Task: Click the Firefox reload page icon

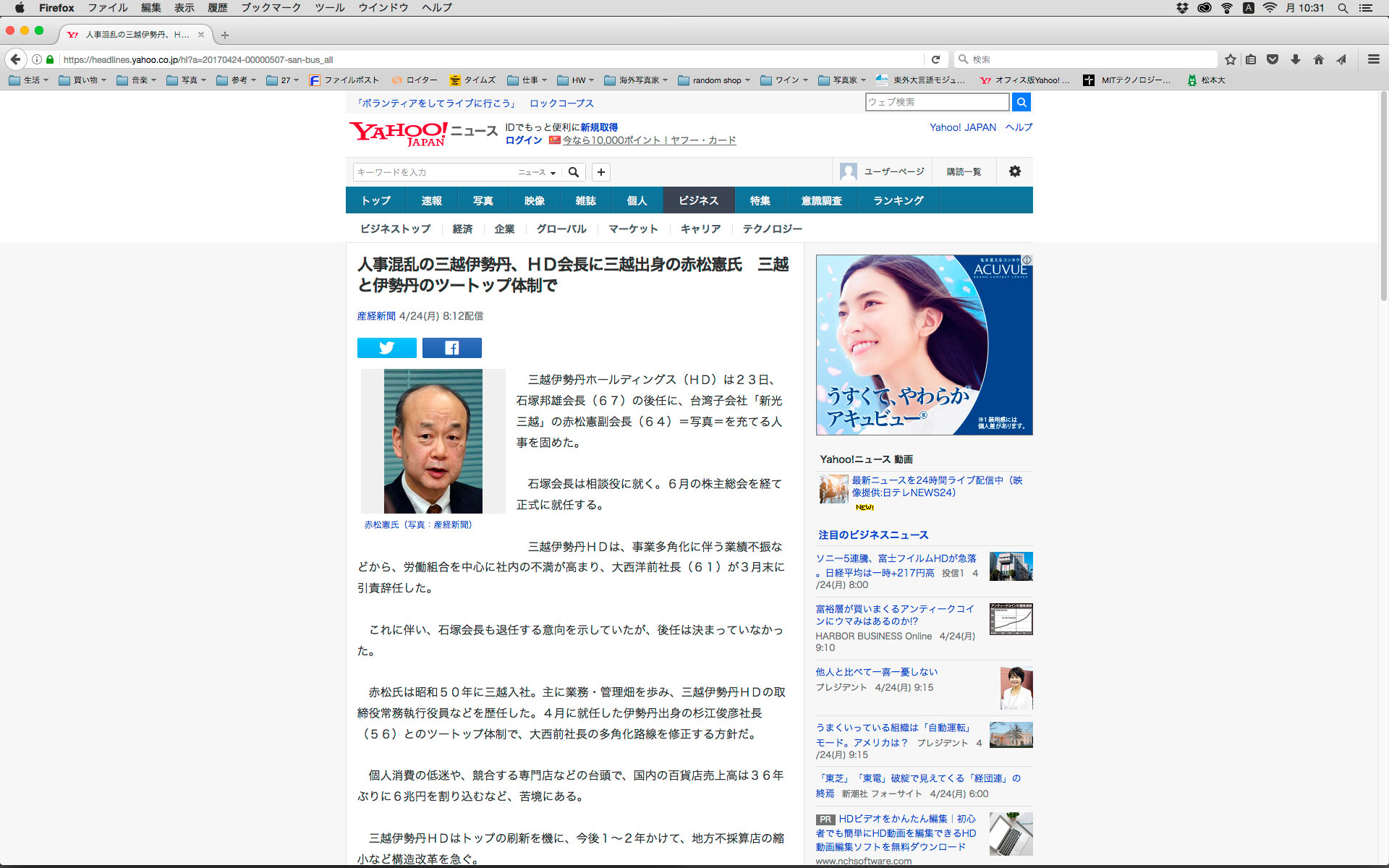Action: (935, 59)
